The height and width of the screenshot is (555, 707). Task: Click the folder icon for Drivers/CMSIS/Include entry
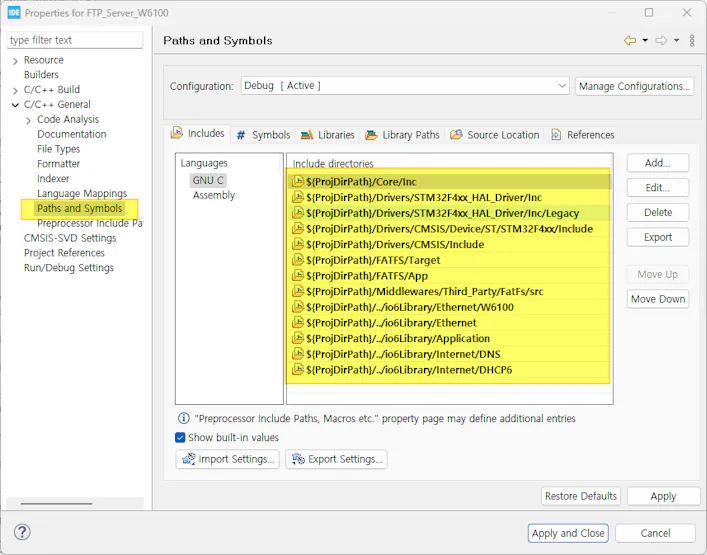click(298, 244)
